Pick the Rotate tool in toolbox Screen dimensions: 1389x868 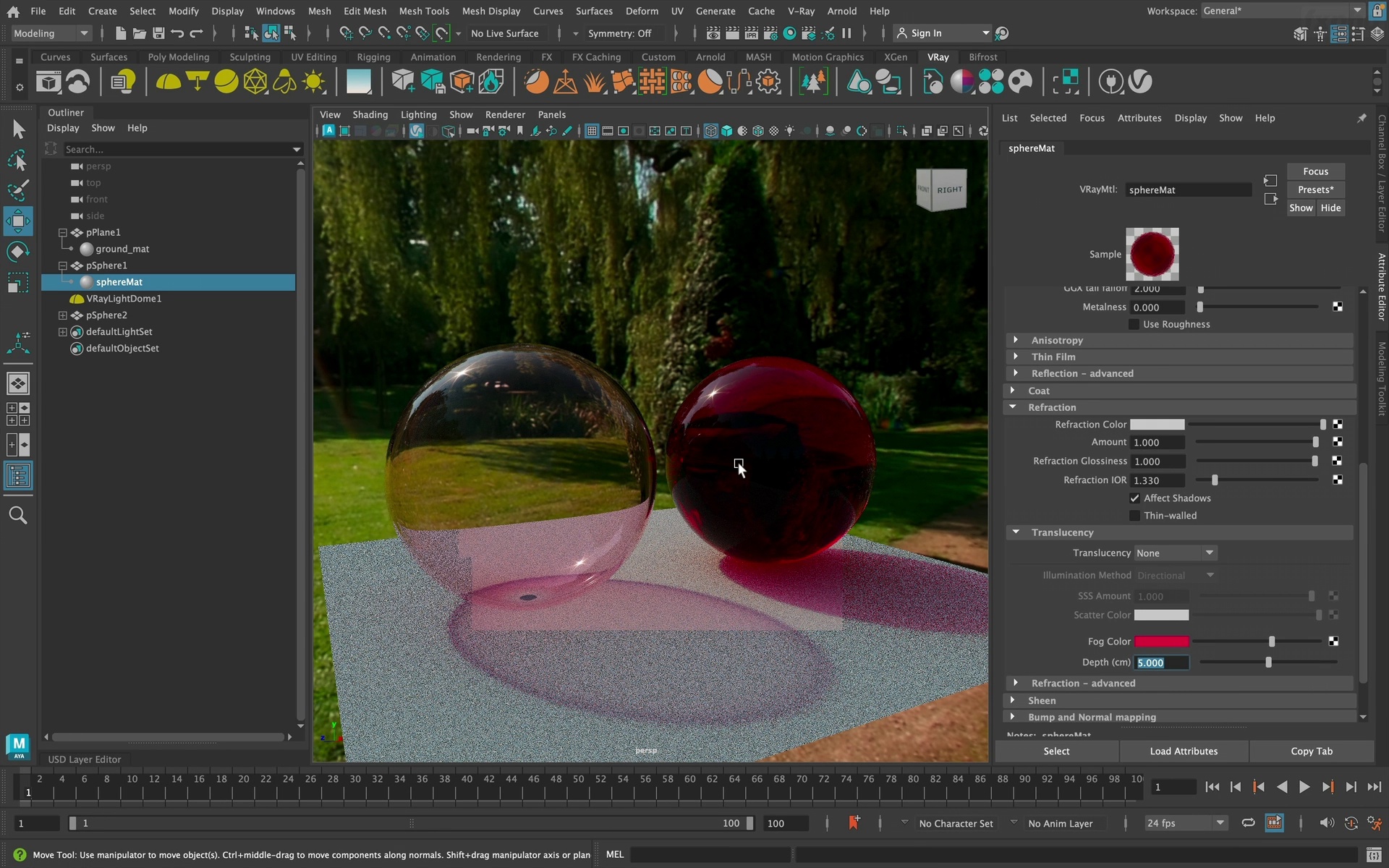point(18,252)
